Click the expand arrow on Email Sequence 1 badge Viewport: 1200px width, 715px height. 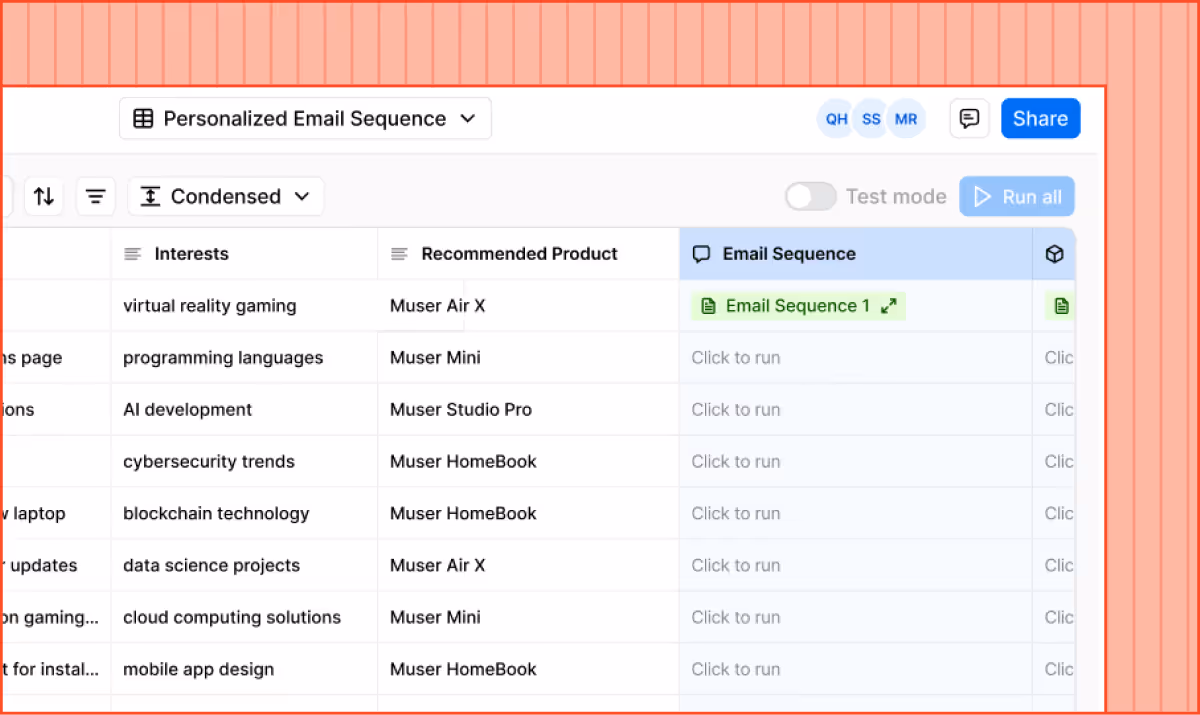(888, 305)
